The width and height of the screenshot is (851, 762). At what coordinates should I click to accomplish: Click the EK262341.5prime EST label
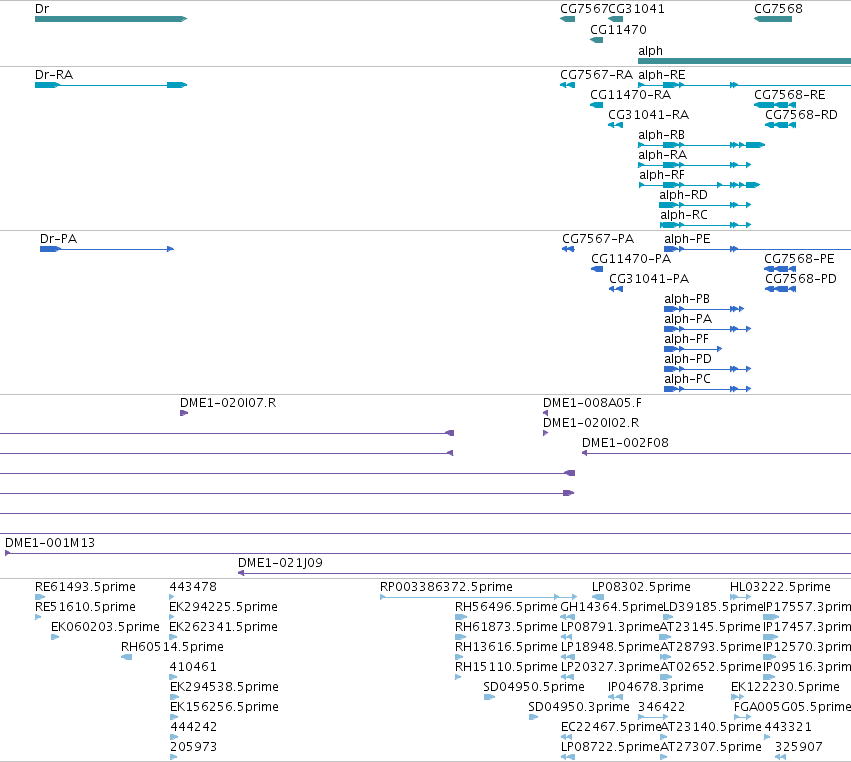pos(224,626)
